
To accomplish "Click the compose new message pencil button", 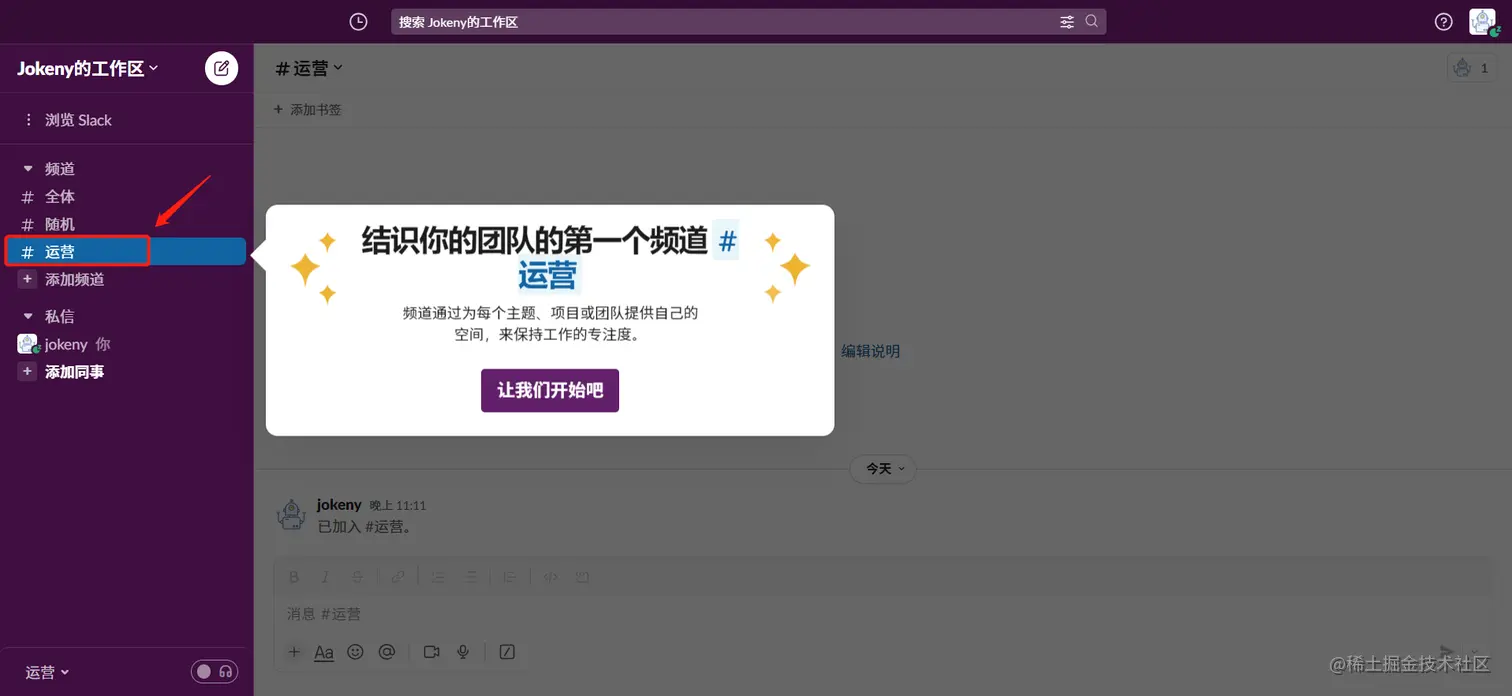I will [x=222, y=68].
